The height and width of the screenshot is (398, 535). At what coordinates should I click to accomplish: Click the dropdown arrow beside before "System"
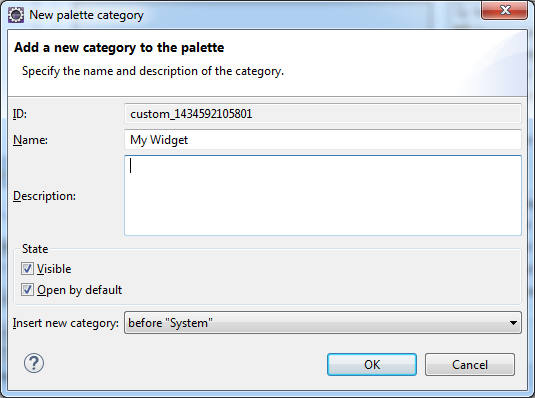tap(513, 323)
